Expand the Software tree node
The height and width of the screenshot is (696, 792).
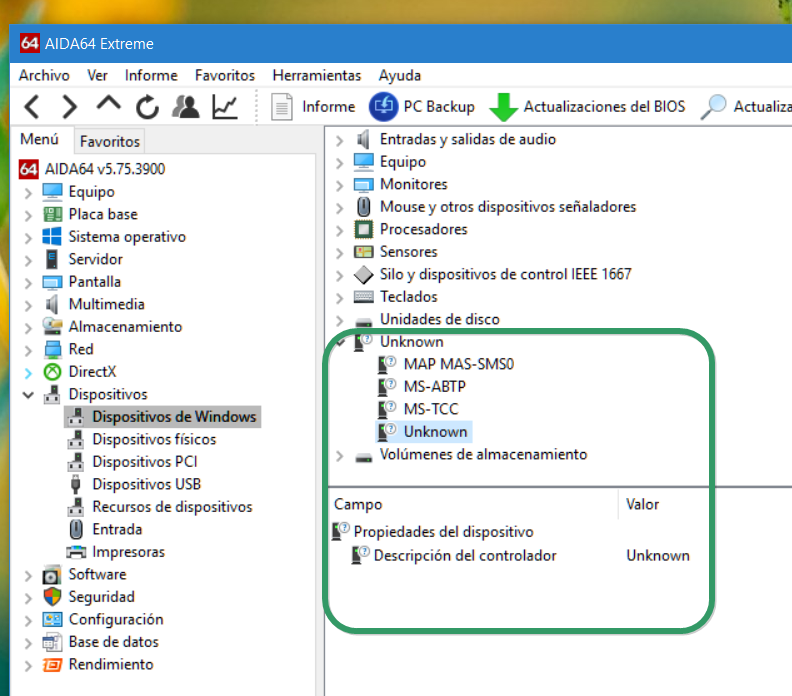pyautogui.click(x=28, y=575)
